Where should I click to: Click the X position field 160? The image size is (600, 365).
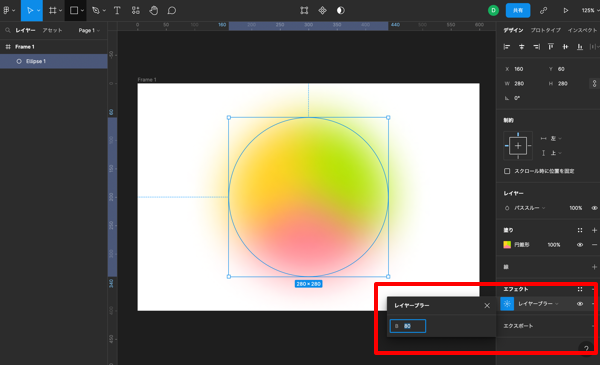(519, 69)
